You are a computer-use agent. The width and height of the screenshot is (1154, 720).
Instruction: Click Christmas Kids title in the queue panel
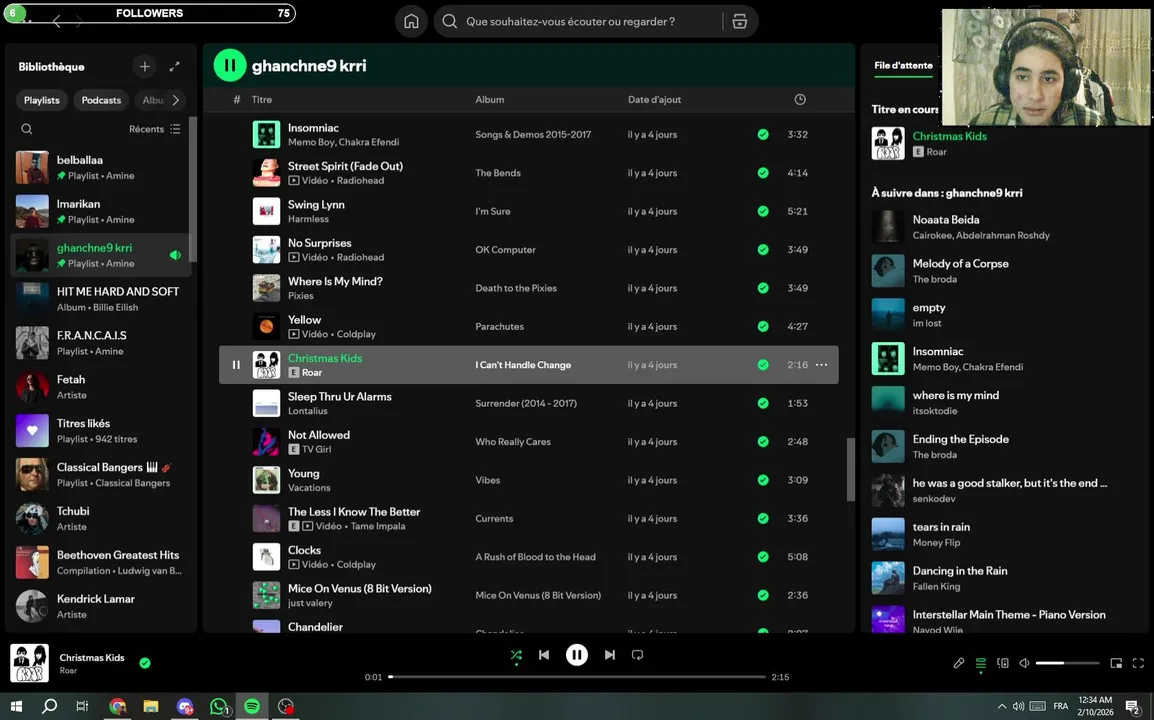949,135
